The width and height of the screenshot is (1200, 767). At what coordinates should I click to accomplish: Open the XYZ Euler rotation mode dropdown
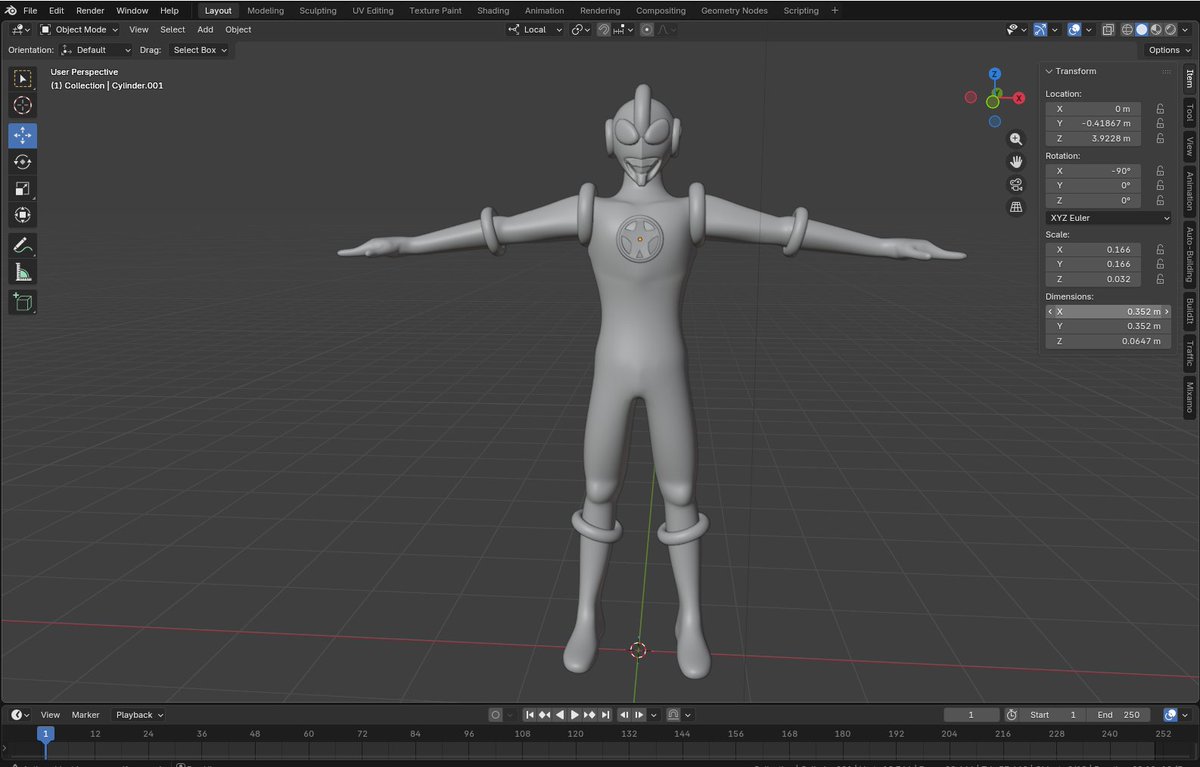[x=1108, y=217]
